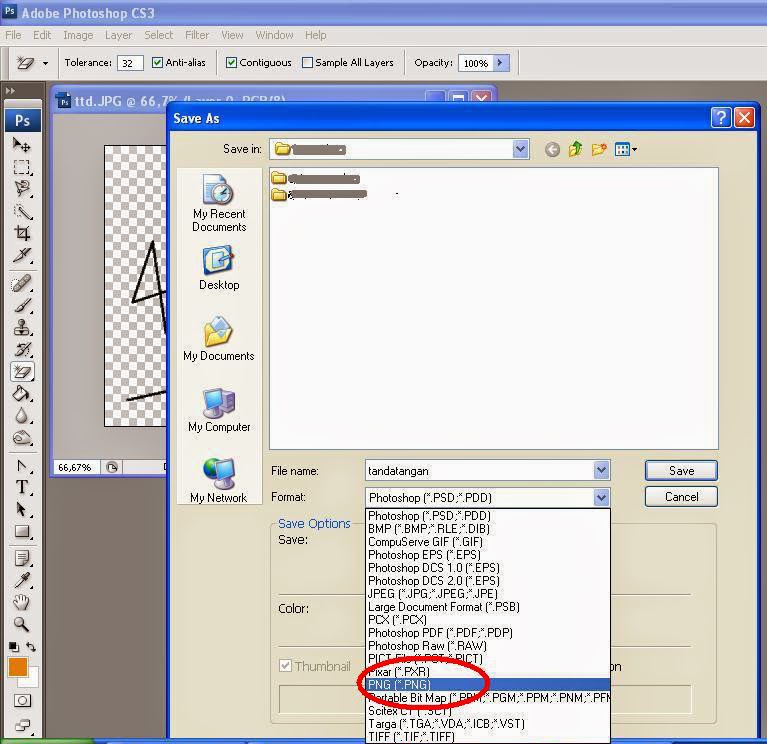Select the Rectangle shape tool

(22, 532)
